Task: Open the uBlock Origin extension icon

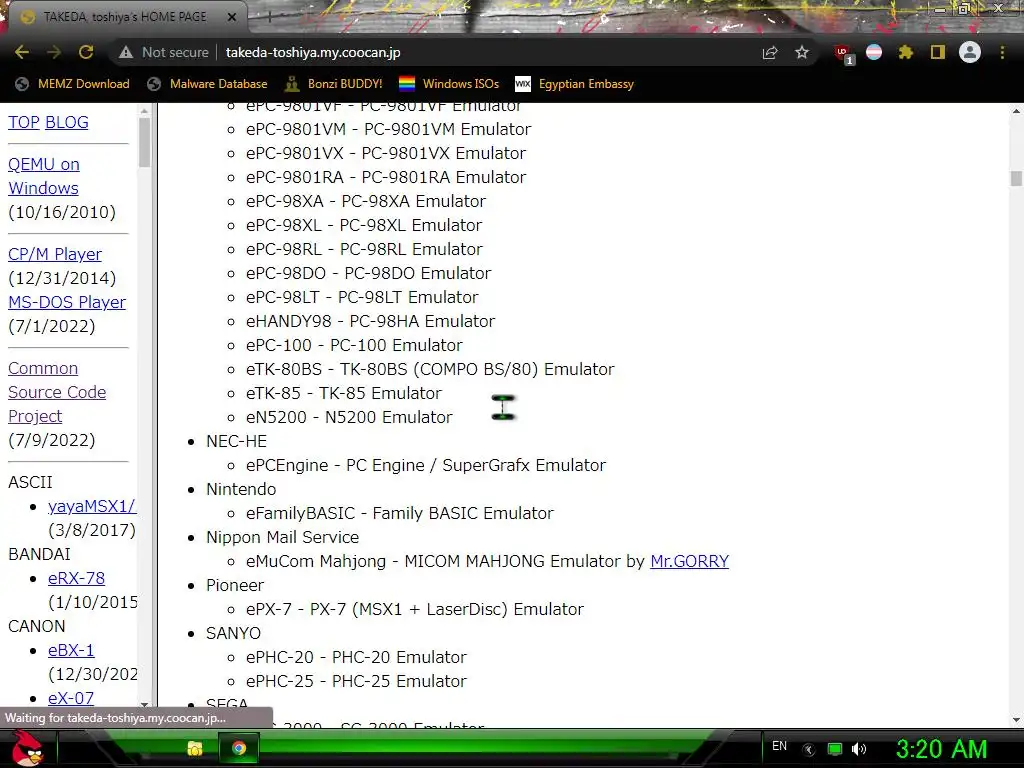Action: pos(843,54)
